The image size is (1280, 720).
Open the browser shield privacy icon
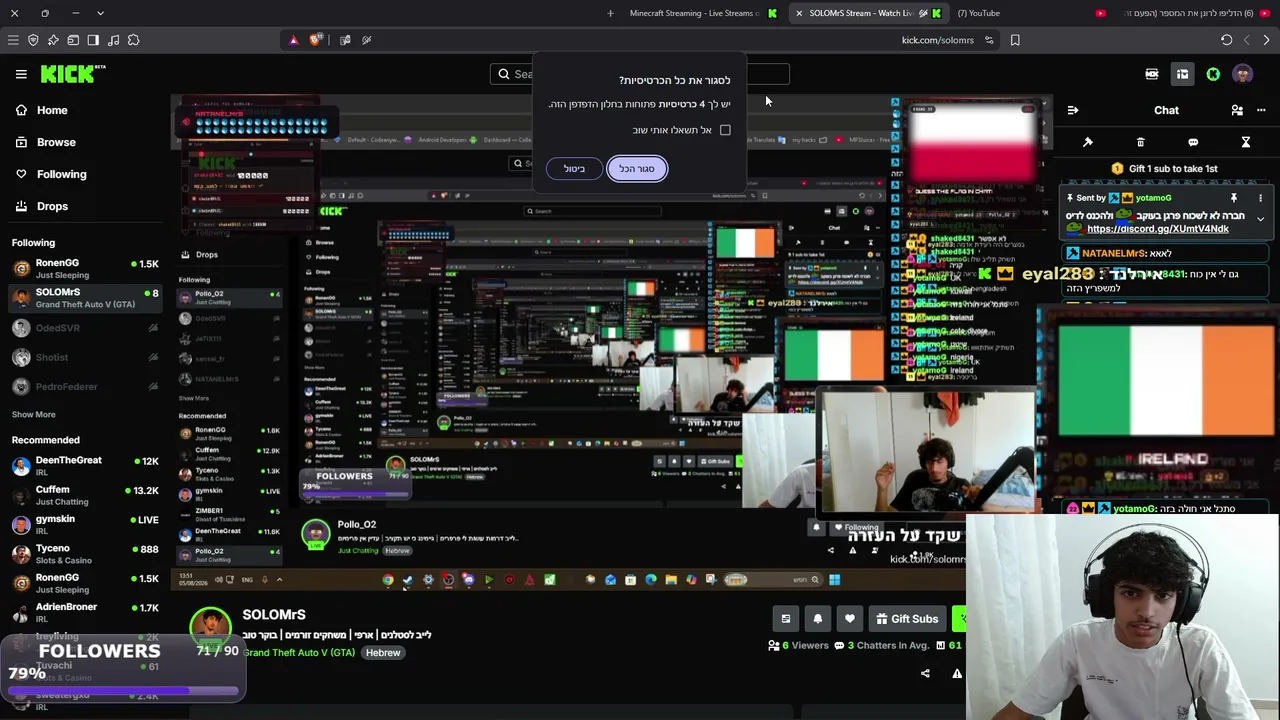33,40
